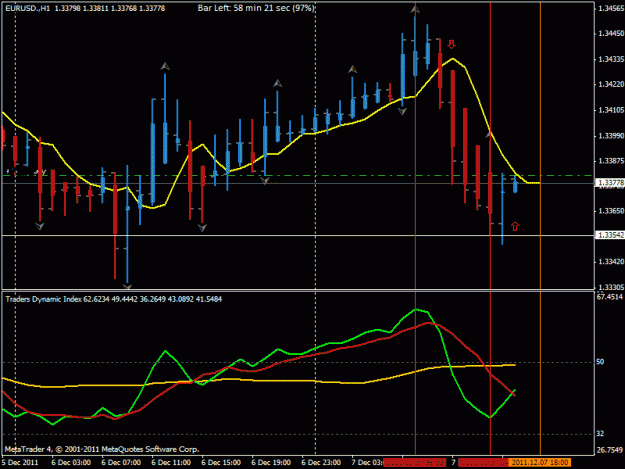Click the '6 Dec 15:00' time axis label

tap(221, 462)
